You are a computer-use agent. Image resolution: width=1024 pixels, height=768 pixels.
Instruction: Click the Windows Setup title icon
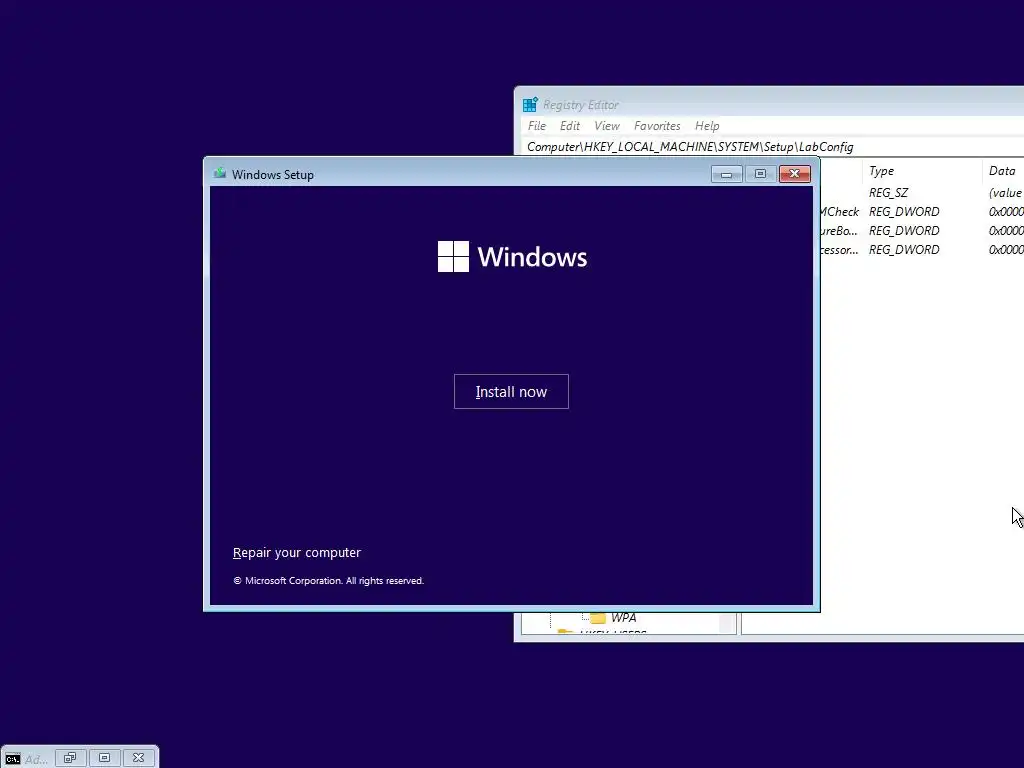click(x=220, y=174)
